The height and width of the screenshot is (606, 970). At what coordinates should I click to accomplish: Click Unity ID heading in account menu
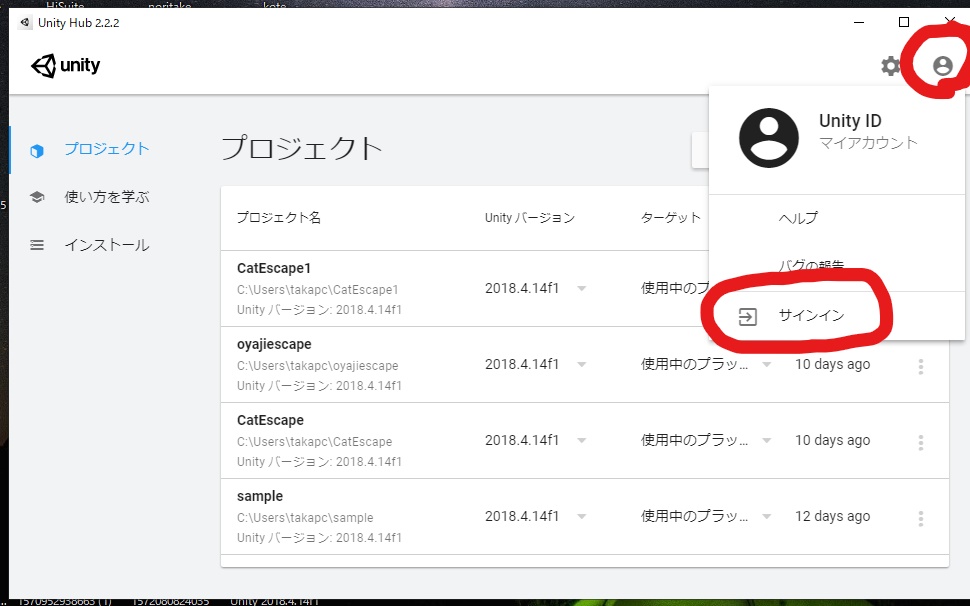tap(850, 121)
